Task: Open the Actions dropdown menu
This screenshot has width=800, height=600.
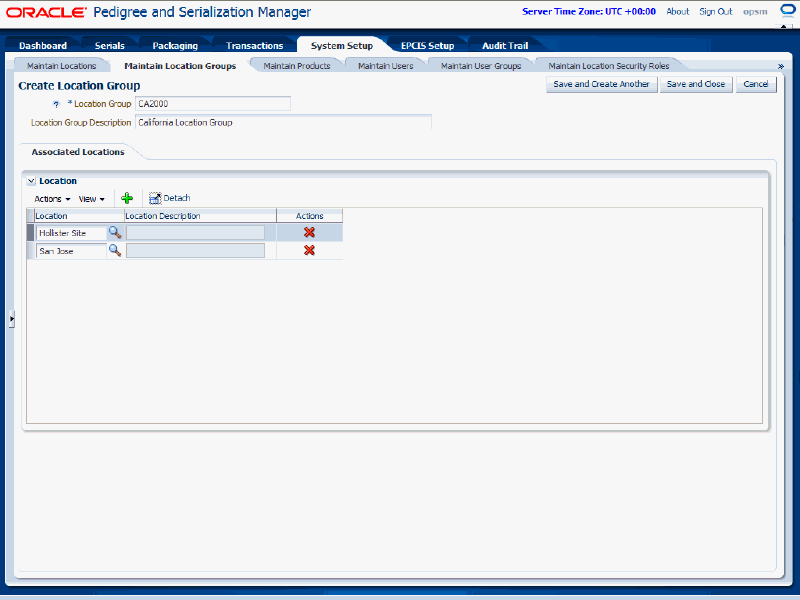Action: point(52,199)
